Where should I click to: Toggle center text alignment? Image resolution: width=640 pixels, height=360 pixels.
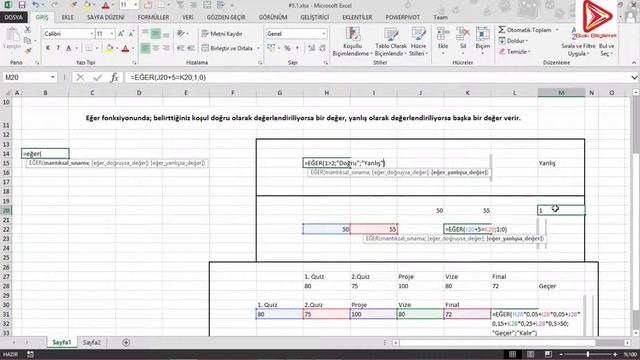coord(156,48)
